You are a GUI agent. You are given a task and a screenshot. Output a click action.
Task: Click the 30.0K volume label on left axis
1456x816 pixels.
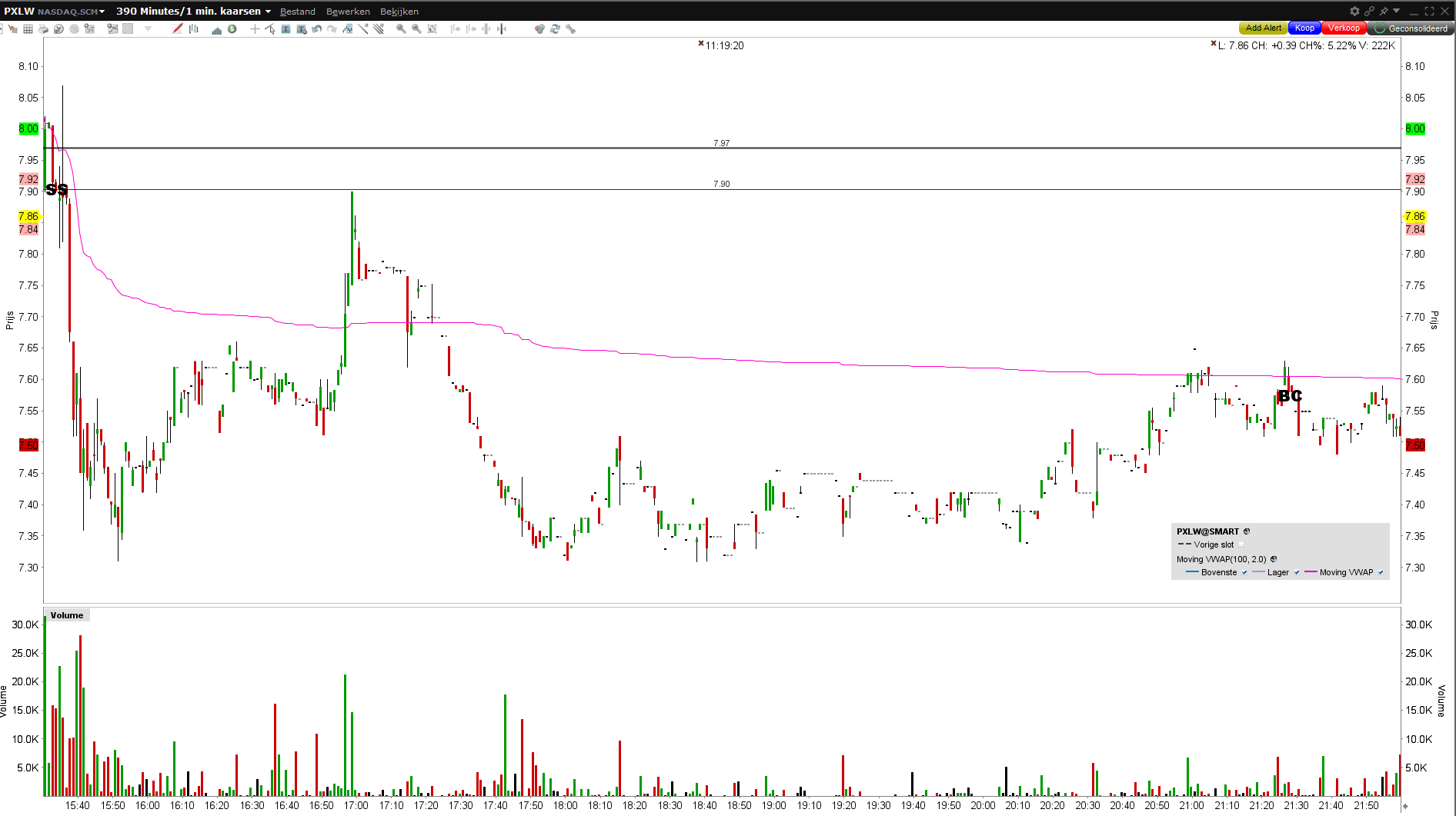pyautogui.click(x=25, y=624)
